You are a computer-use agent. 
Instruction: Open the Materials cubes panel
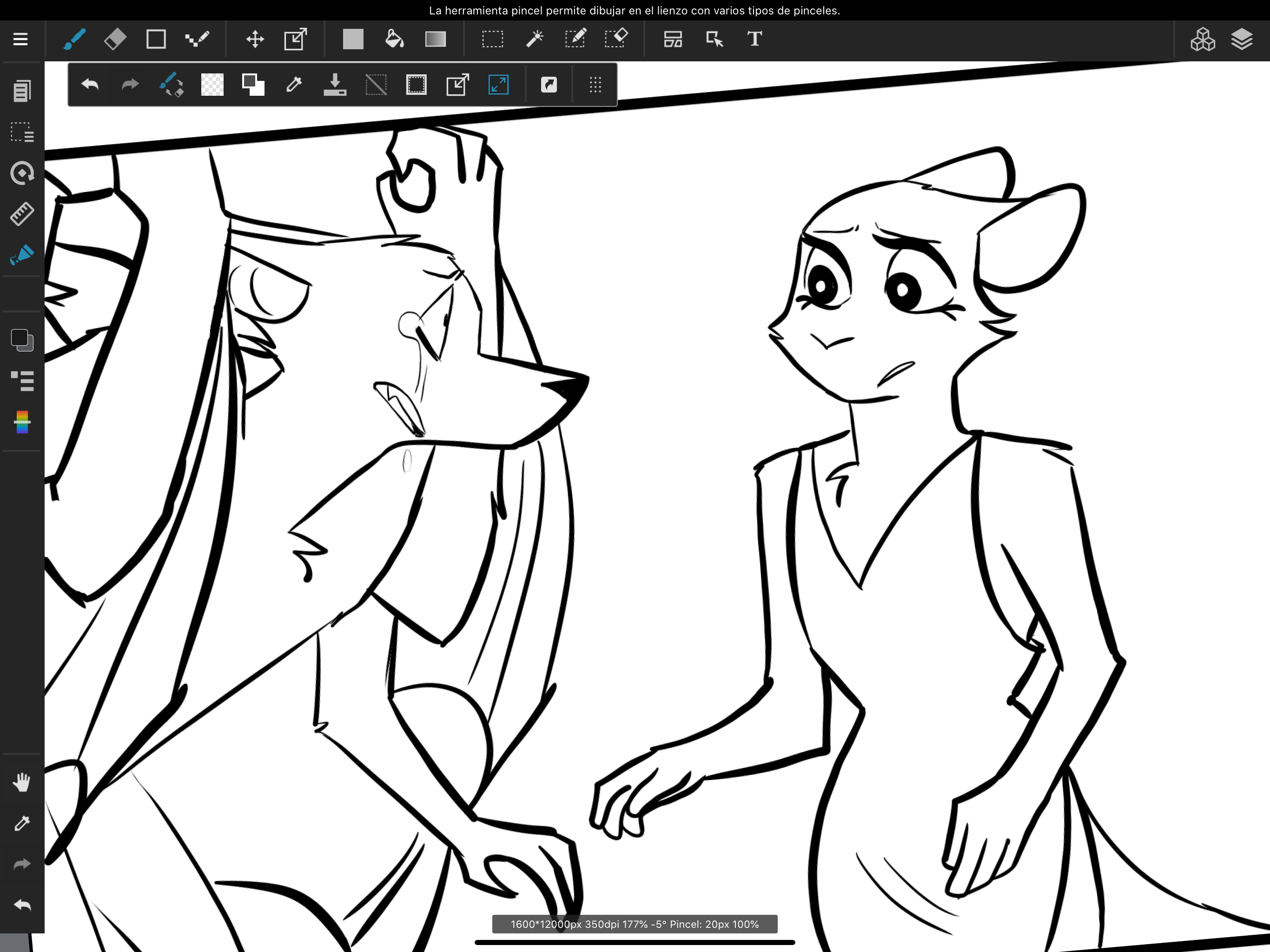[x=1202, y=39]
